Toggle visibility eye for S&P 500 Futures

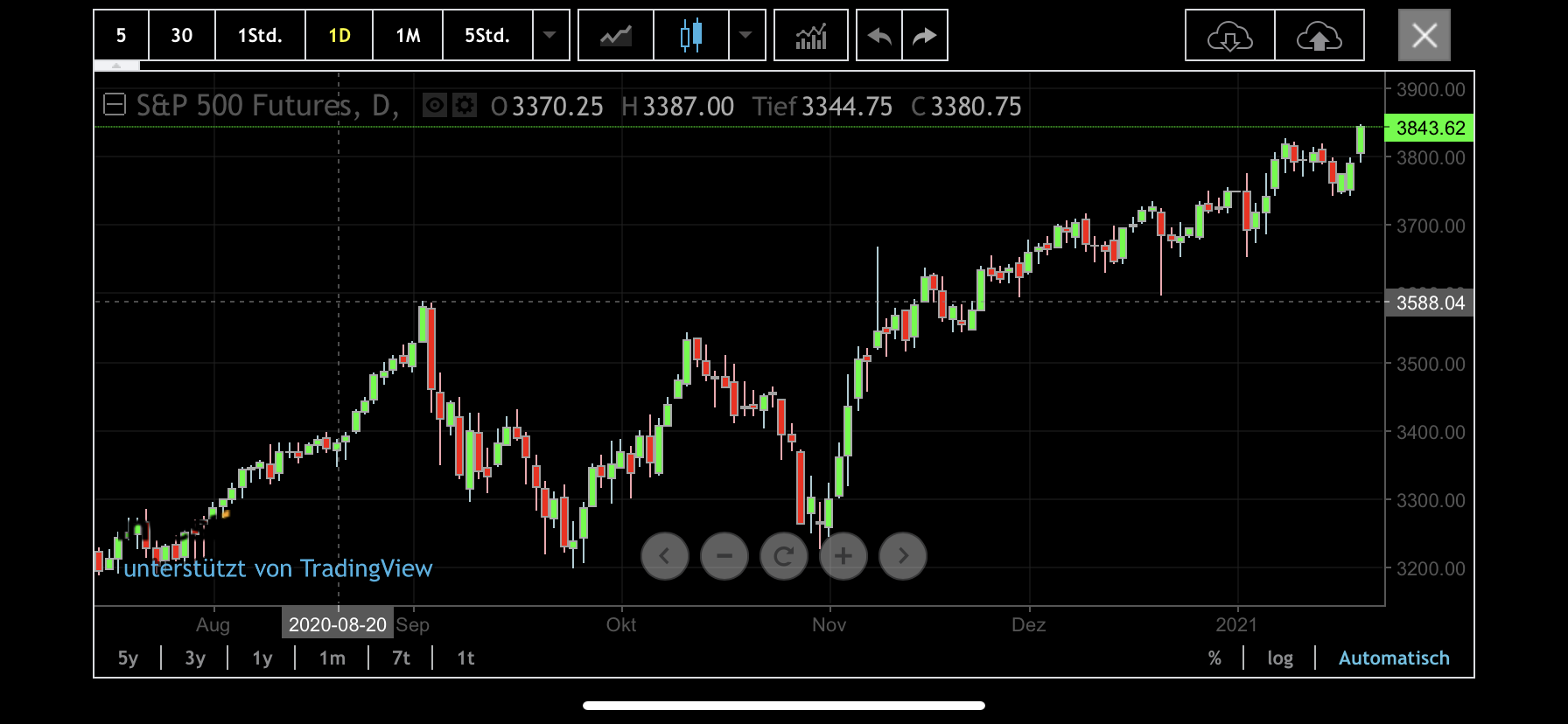pyautogui.click(x=434, y=106)
